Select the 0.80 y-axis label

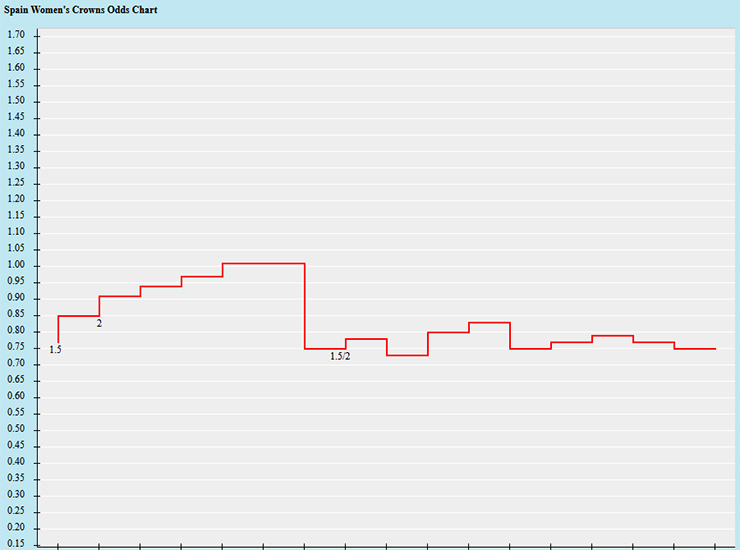point(16,330)
